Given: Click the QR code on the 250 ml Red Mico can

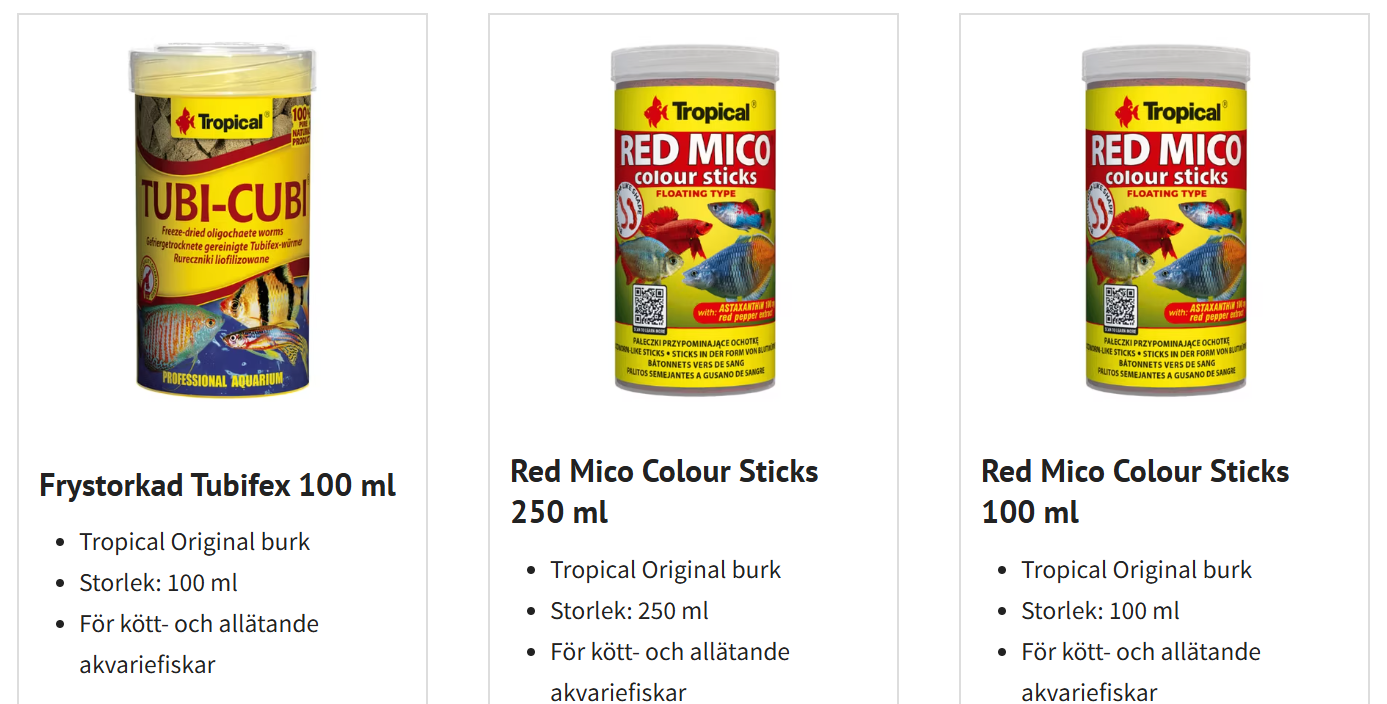Looking at the screenshot, I should click(x=649, y=306).
